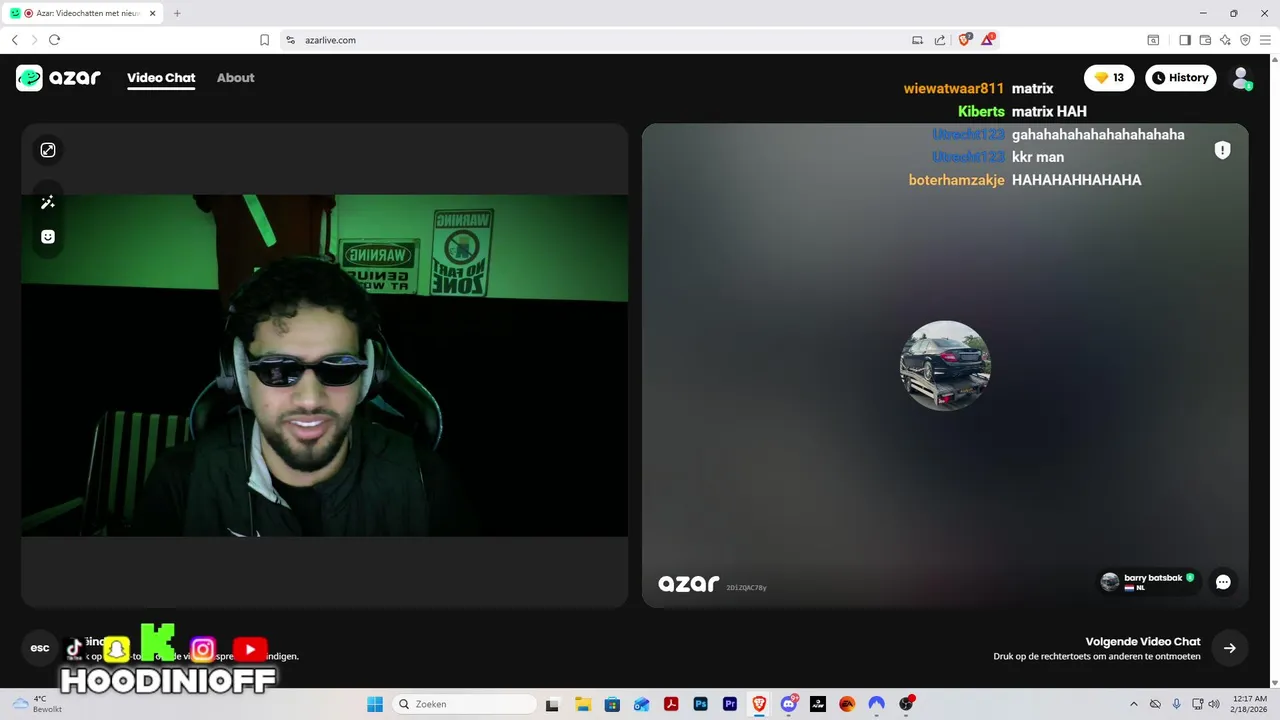Open the volume tray icon
The width and height of the screenshot is (1280, 720).
coord(1216,704)
